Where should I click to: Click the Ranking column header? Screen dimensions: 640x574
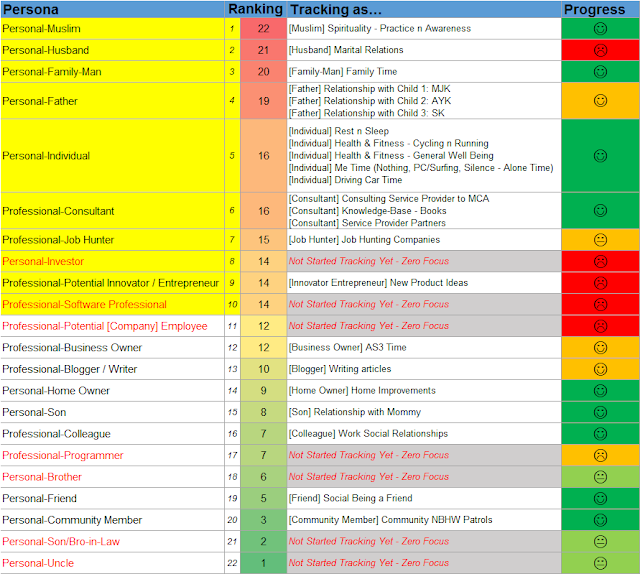pyautogui.click(x=256, y=9)
